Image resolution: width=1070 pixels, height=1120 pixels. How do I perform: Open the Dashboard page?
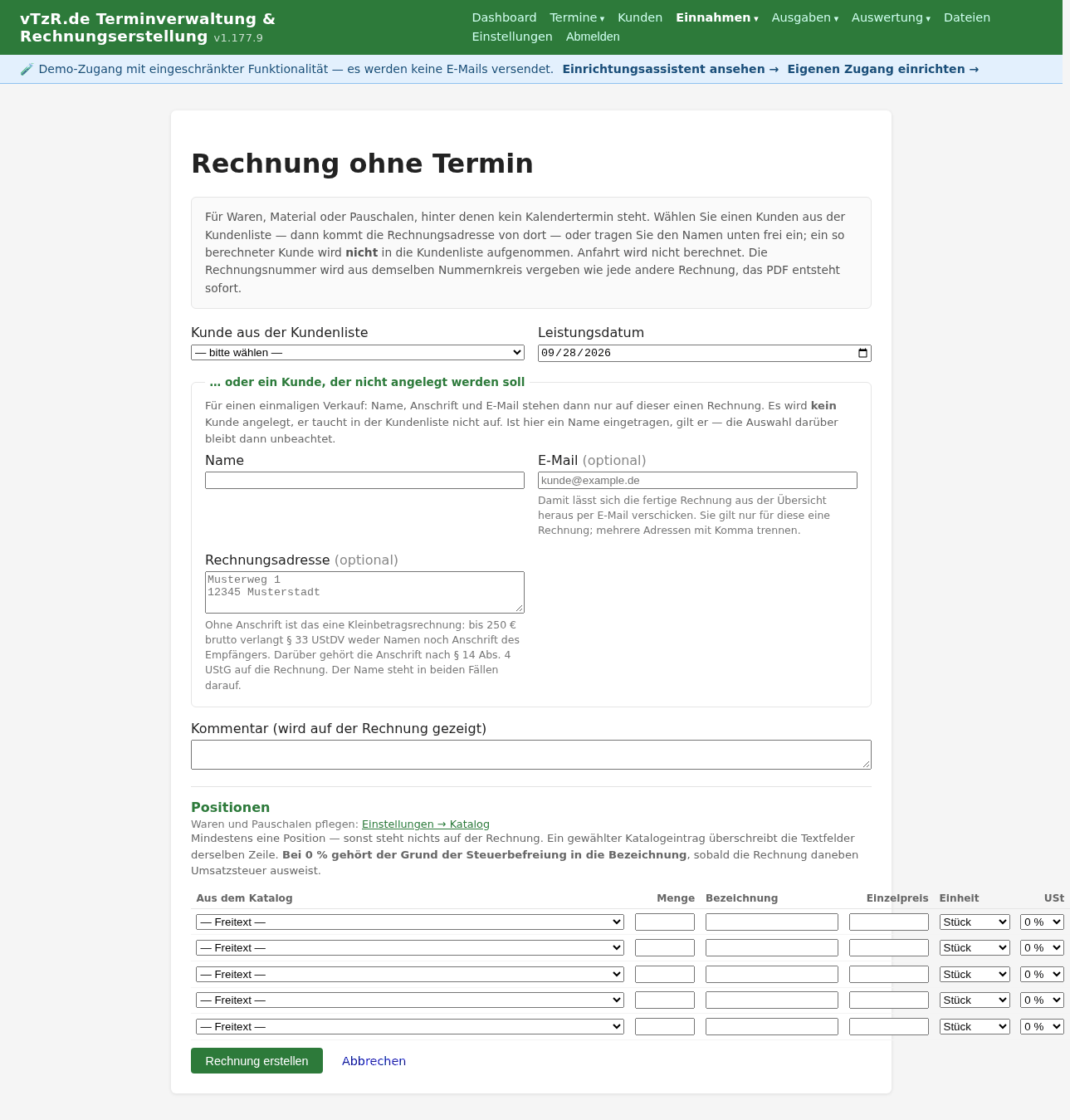point(504,17)
